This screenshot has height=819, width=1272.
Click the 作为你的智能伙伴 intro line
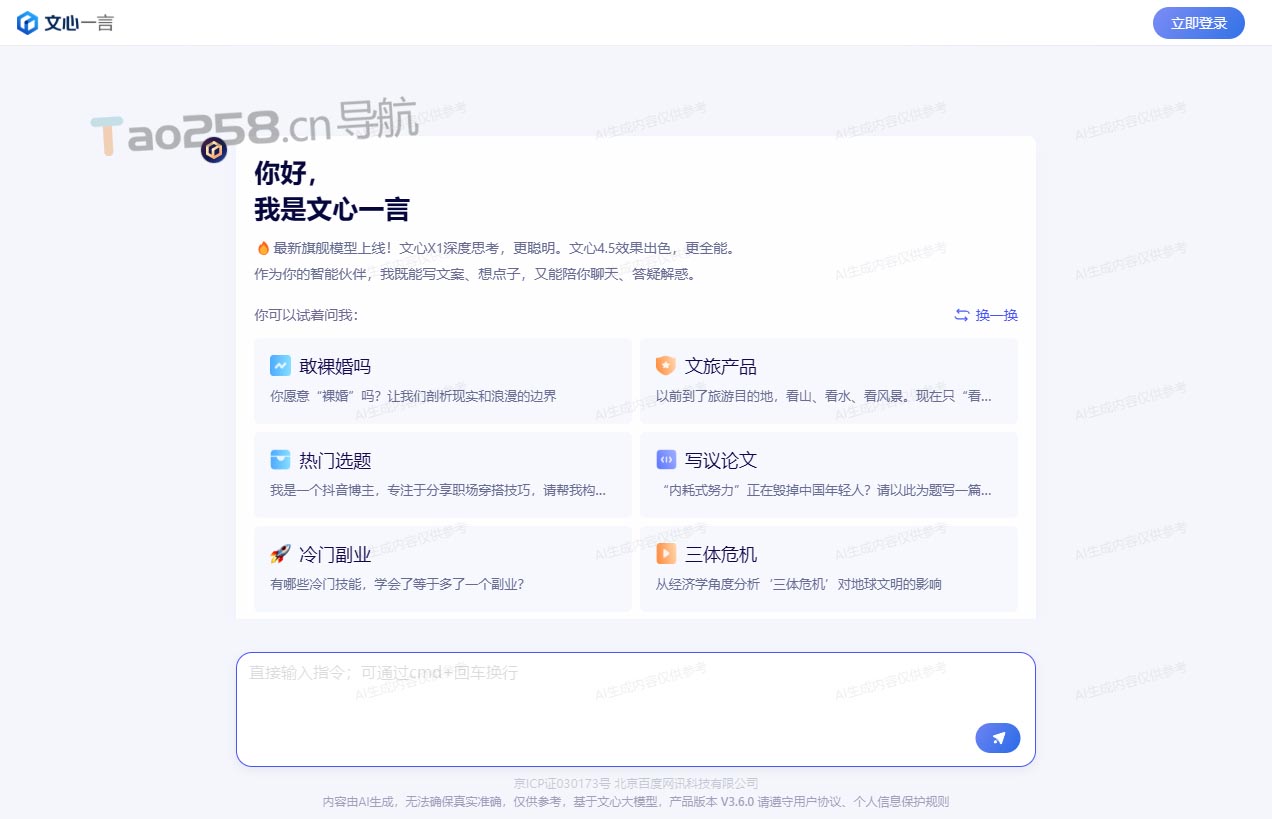pyautogui.click(x=475, y=274)
